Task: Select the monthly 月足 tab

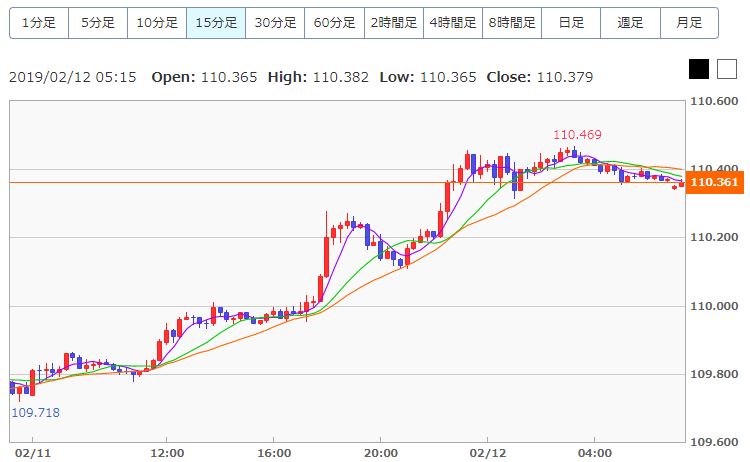Action: coord(689,22)
